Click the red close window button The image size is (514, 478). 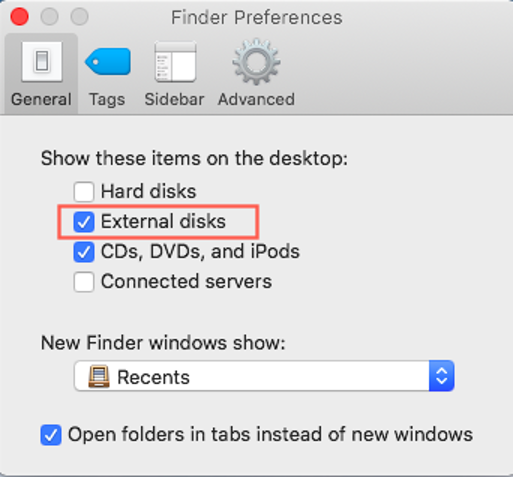(19, 16)
